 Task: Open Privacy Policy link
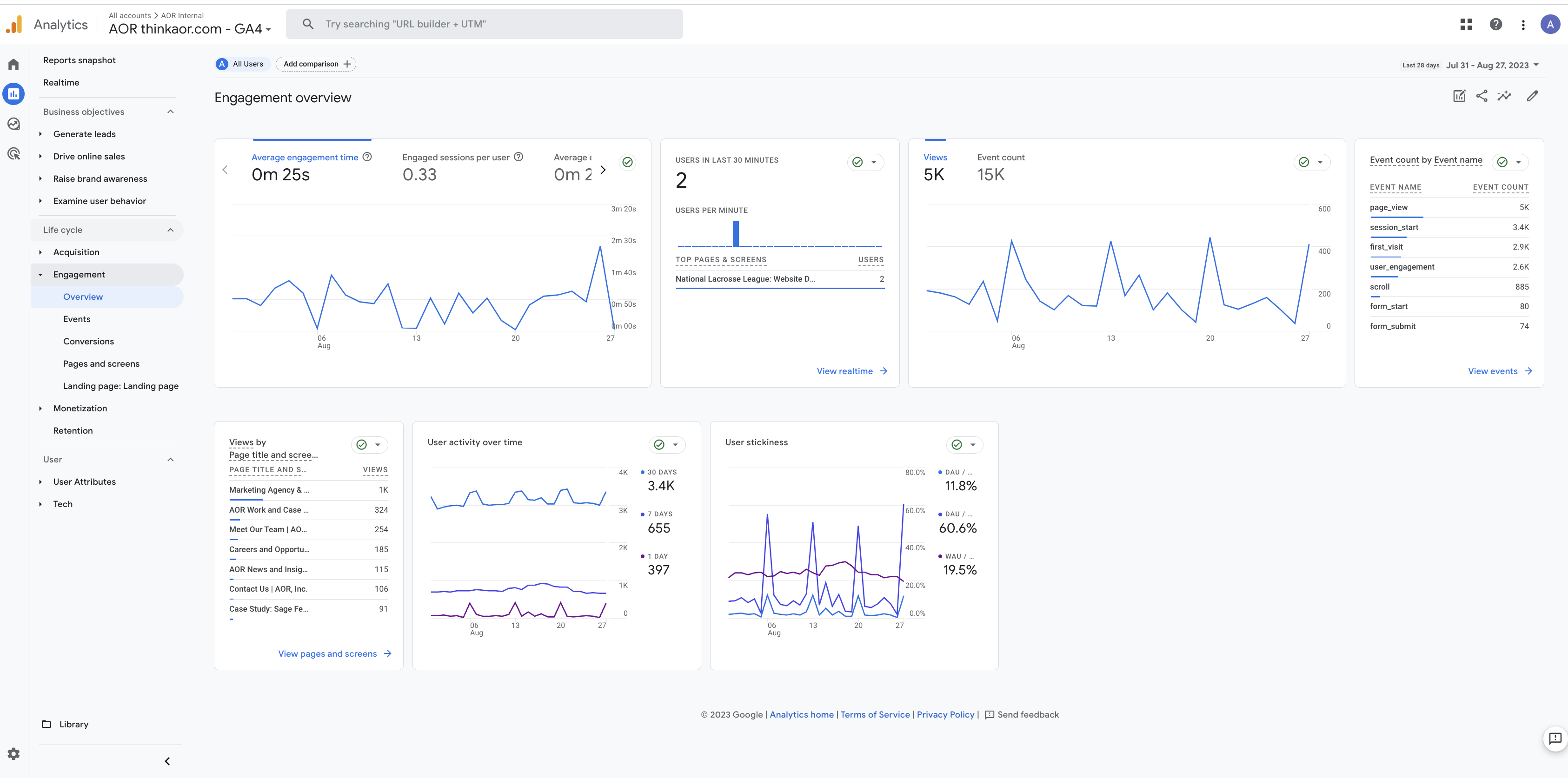click(945, 715)
